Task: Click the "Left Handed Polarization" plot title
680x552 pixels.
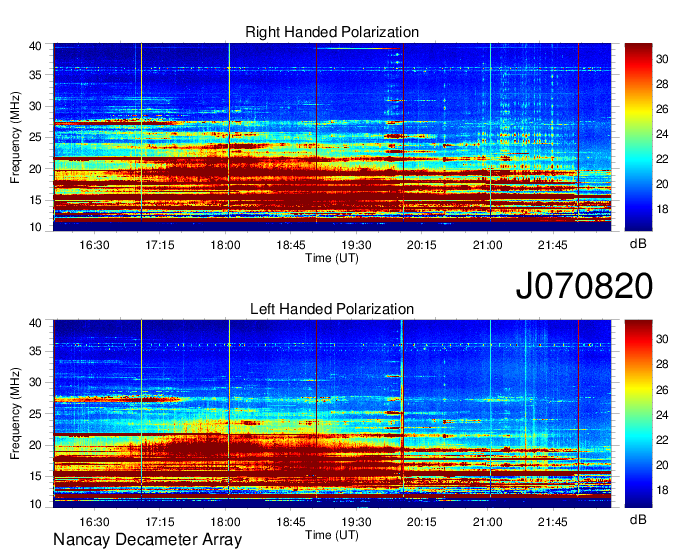Action: (332, 309)
